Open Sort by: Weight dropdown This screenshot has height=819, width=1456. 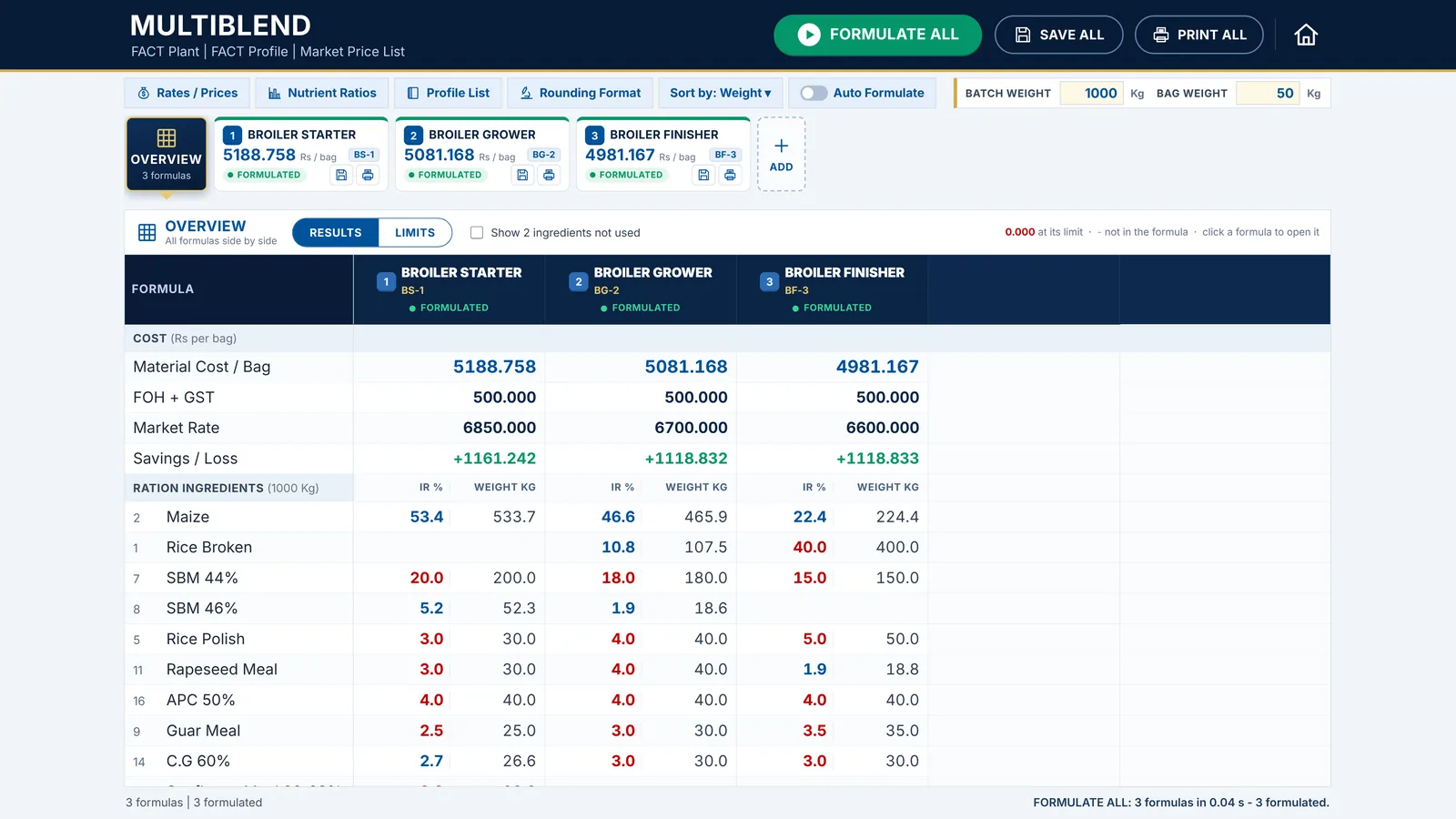[x=720, y=93]
